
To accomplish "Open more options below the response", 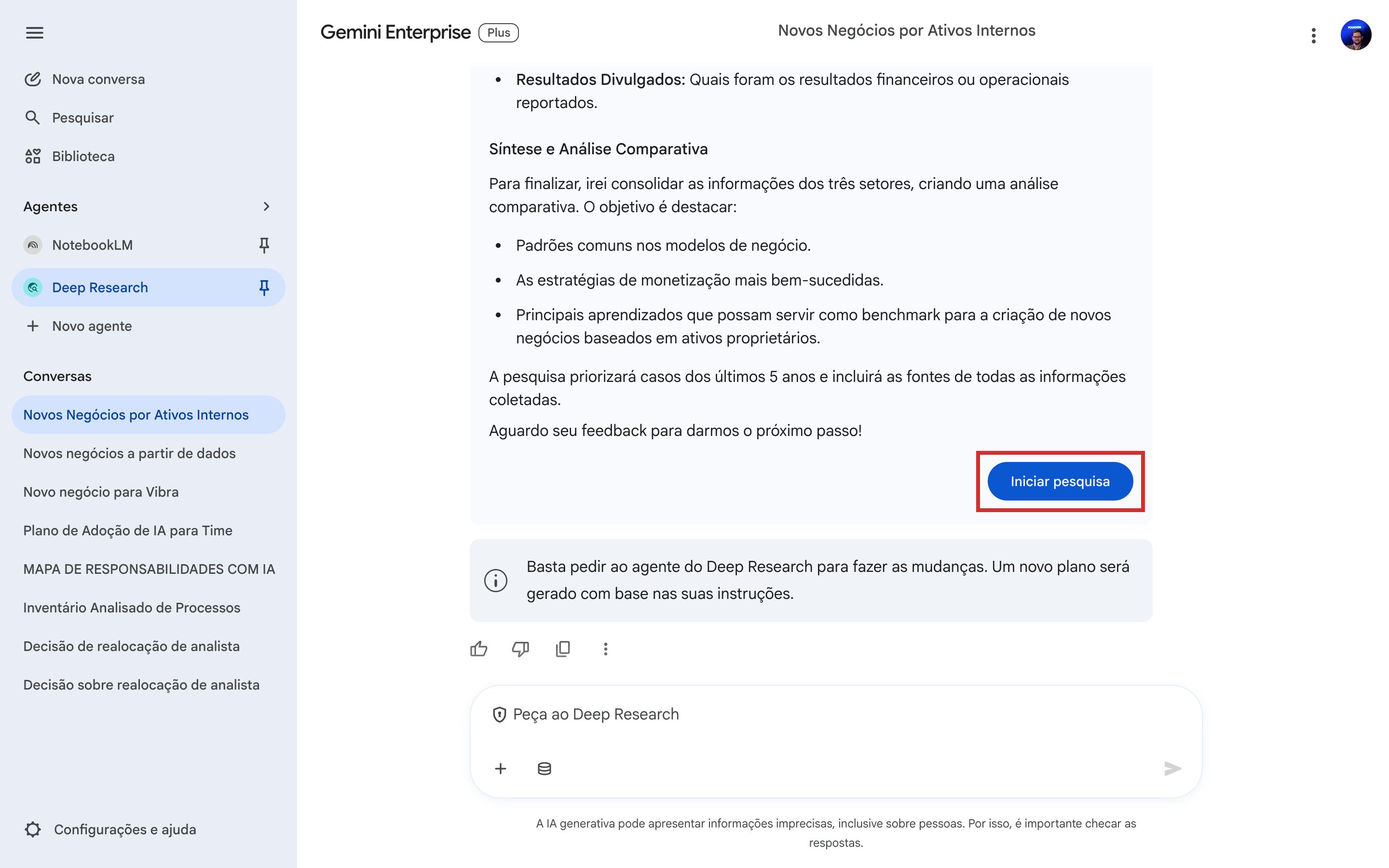I will [605, 649].
